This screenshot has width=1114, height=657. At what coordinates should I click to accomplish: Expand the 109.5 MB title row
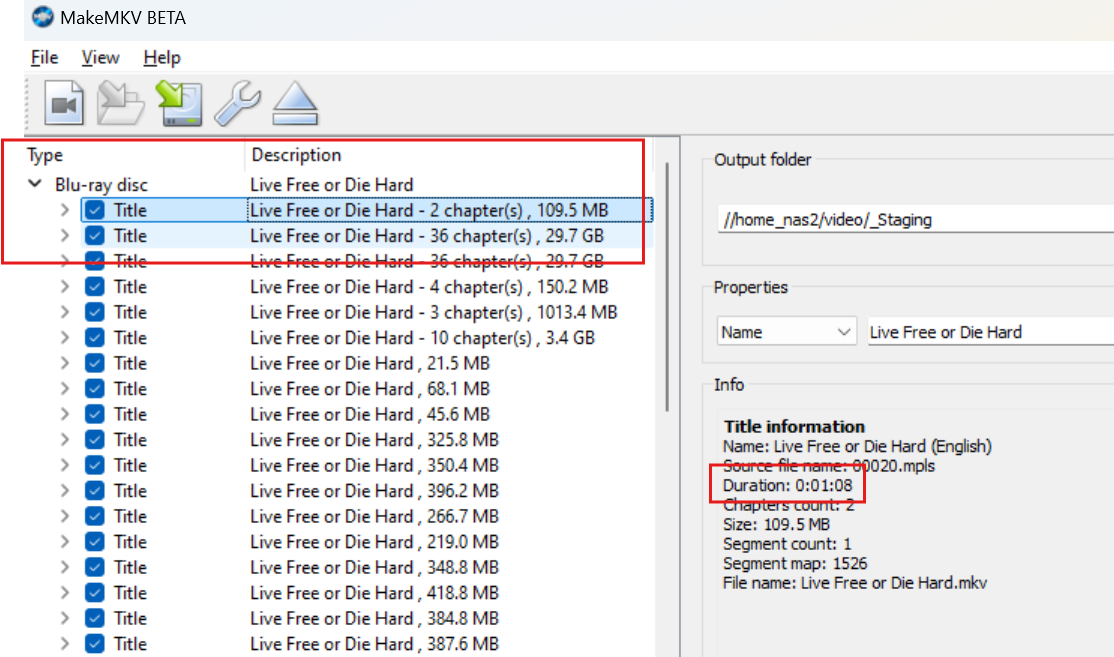point(65,210)
